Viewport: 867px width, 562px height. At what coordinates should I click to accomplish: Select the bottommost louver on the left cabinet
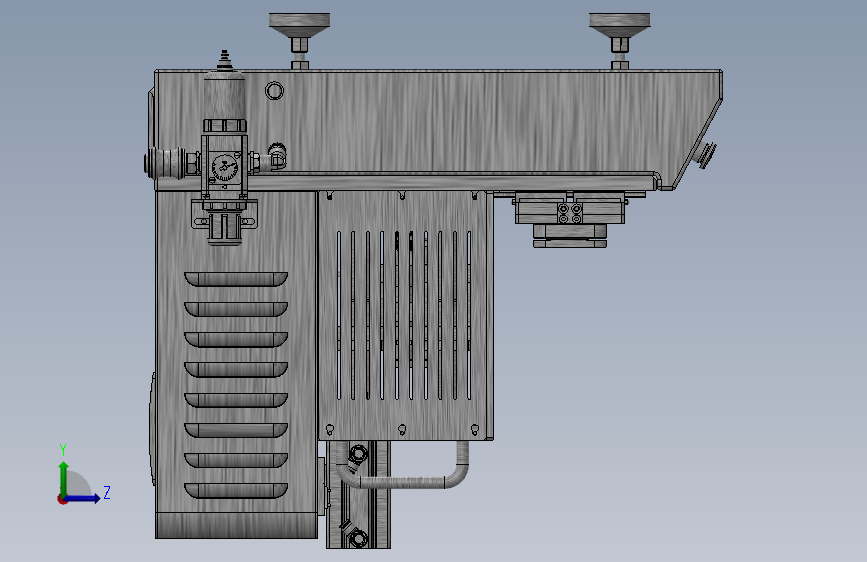236,491
